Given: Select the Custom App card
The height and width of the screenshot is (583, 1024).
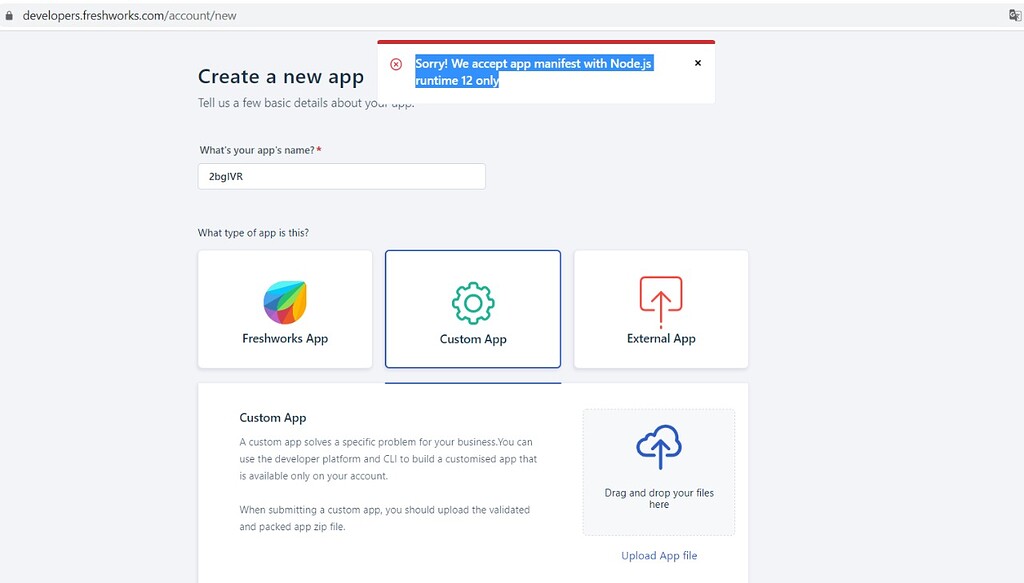Looking at the screenshot, I should [x=473, y=309].
